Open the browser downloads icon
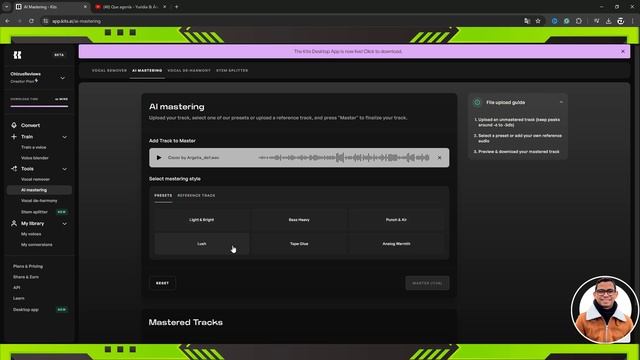 tap(609, 21)
